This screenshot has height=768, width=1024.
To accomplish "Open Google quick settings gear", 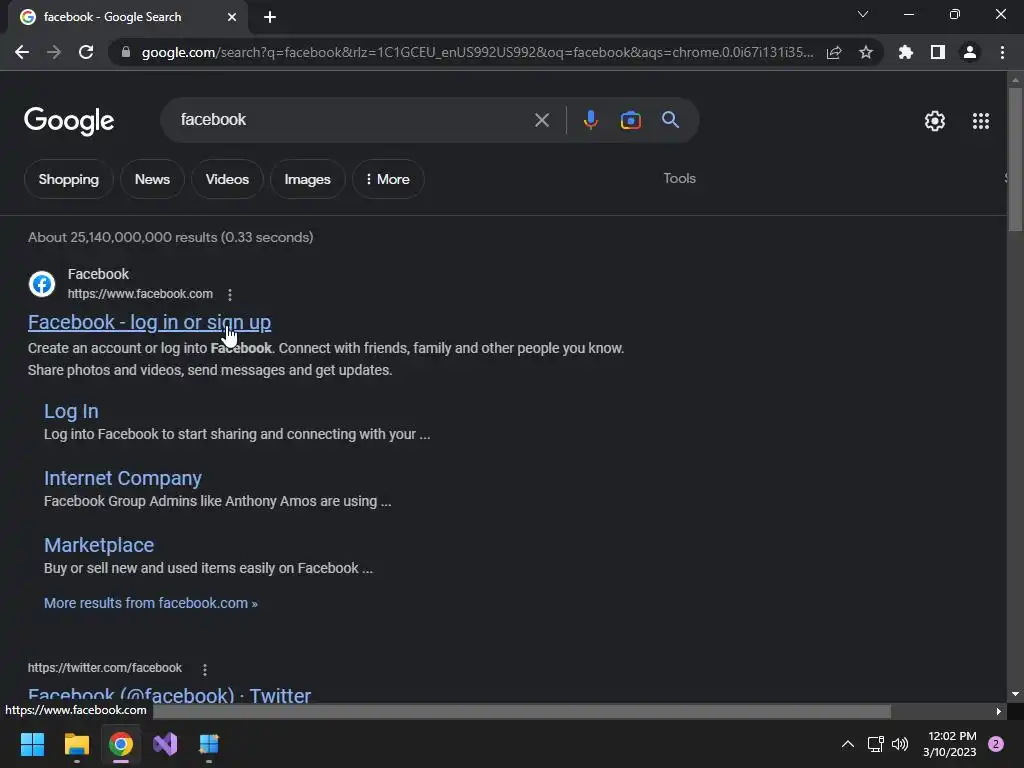I will [x=935, y=121].
